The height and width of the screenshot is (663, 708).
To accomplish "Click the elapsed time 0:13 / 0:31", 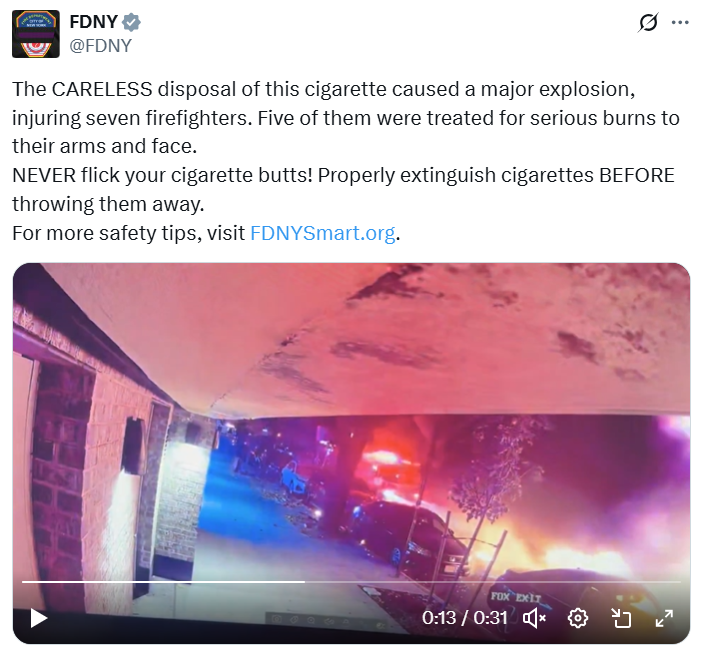I will click(465, 618).
